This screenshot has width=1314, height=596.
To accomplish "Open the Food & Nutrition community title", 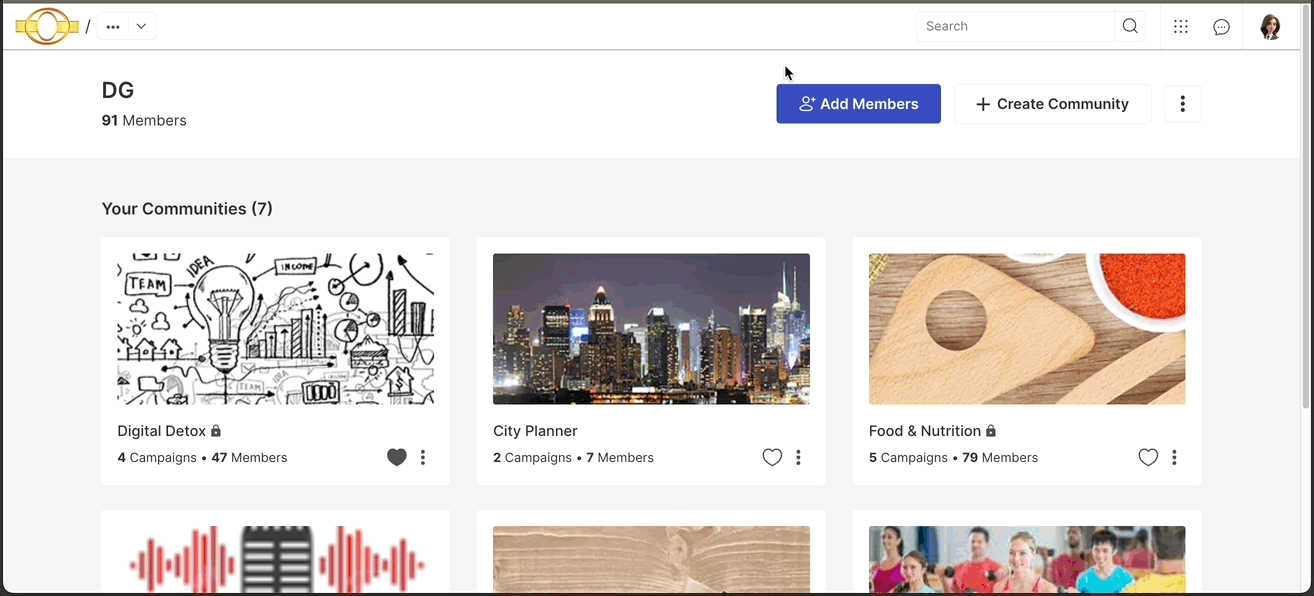I will (925, 431).
